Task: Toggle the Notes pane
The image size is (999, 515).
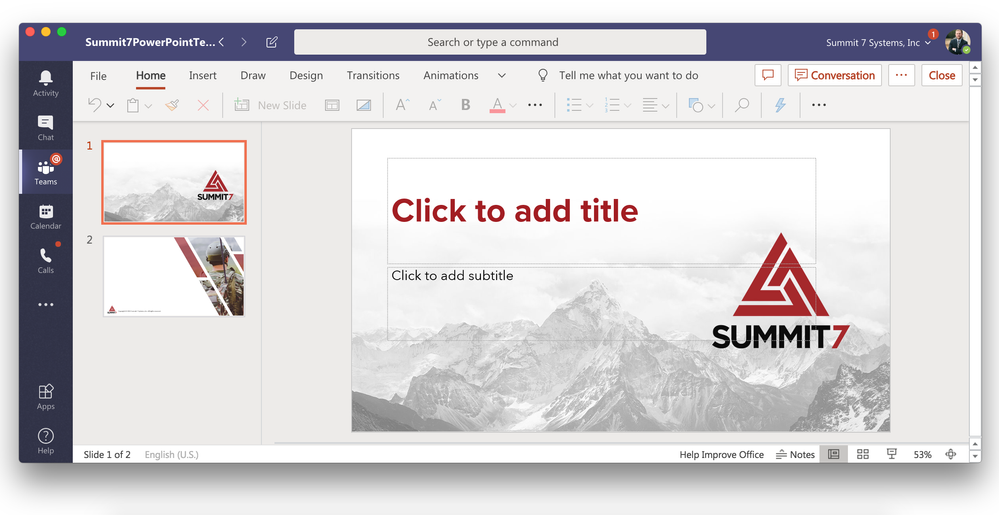Action: (x=795, y=454)
